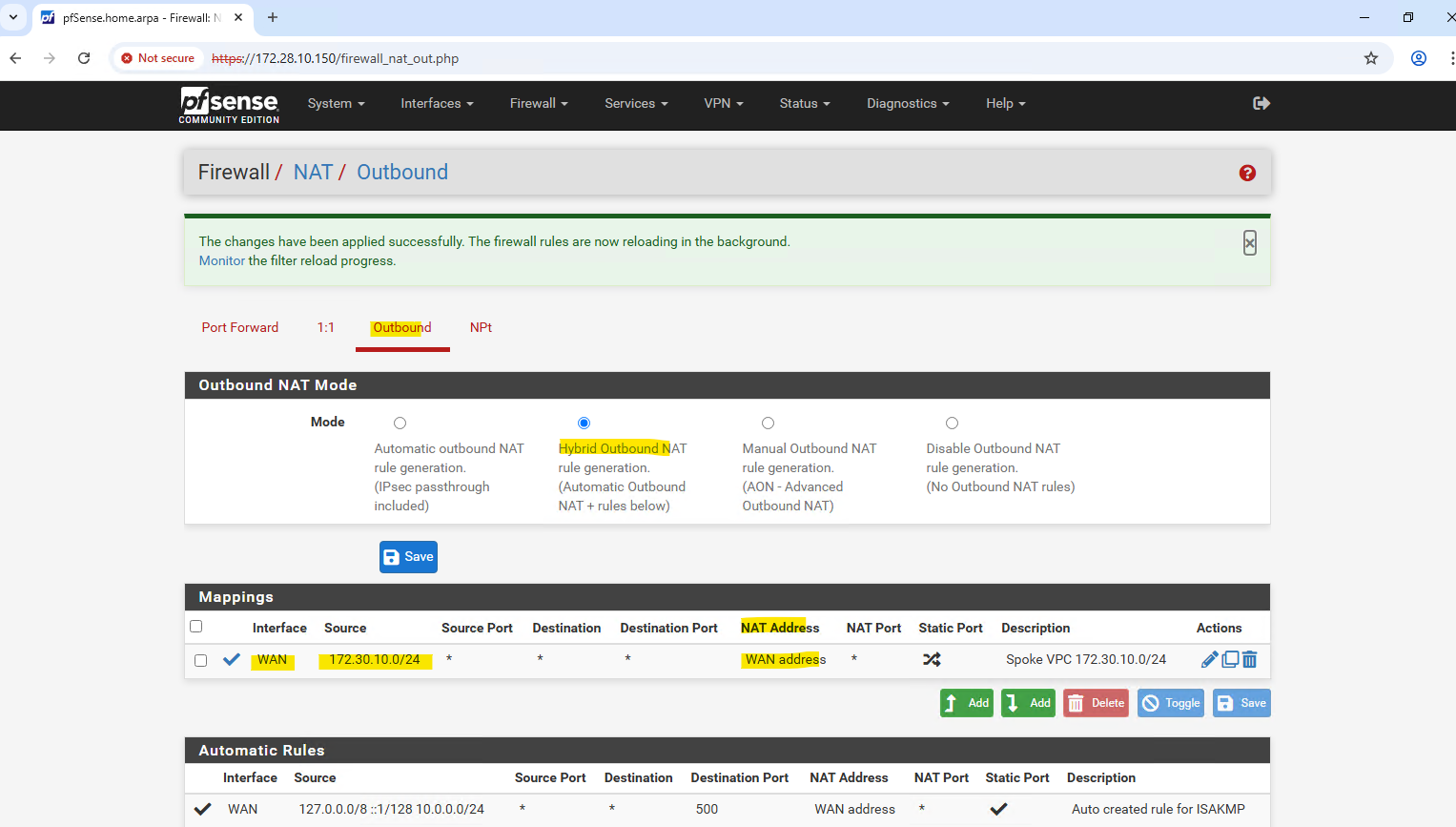
Task: Click the Monitor filter reload link
Action: (x=221, y=260)
